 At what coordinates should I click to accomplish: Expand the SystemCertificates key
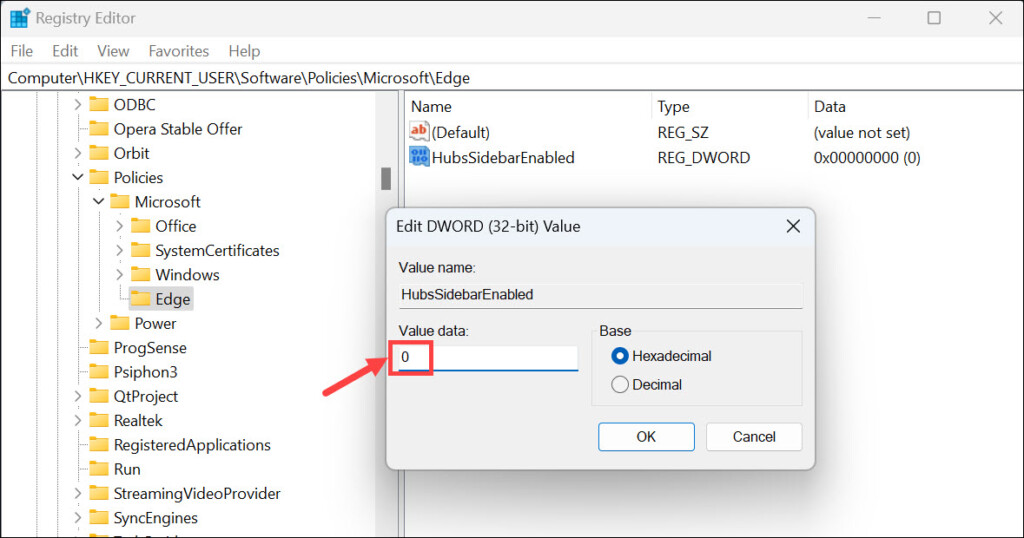[120, 250]
